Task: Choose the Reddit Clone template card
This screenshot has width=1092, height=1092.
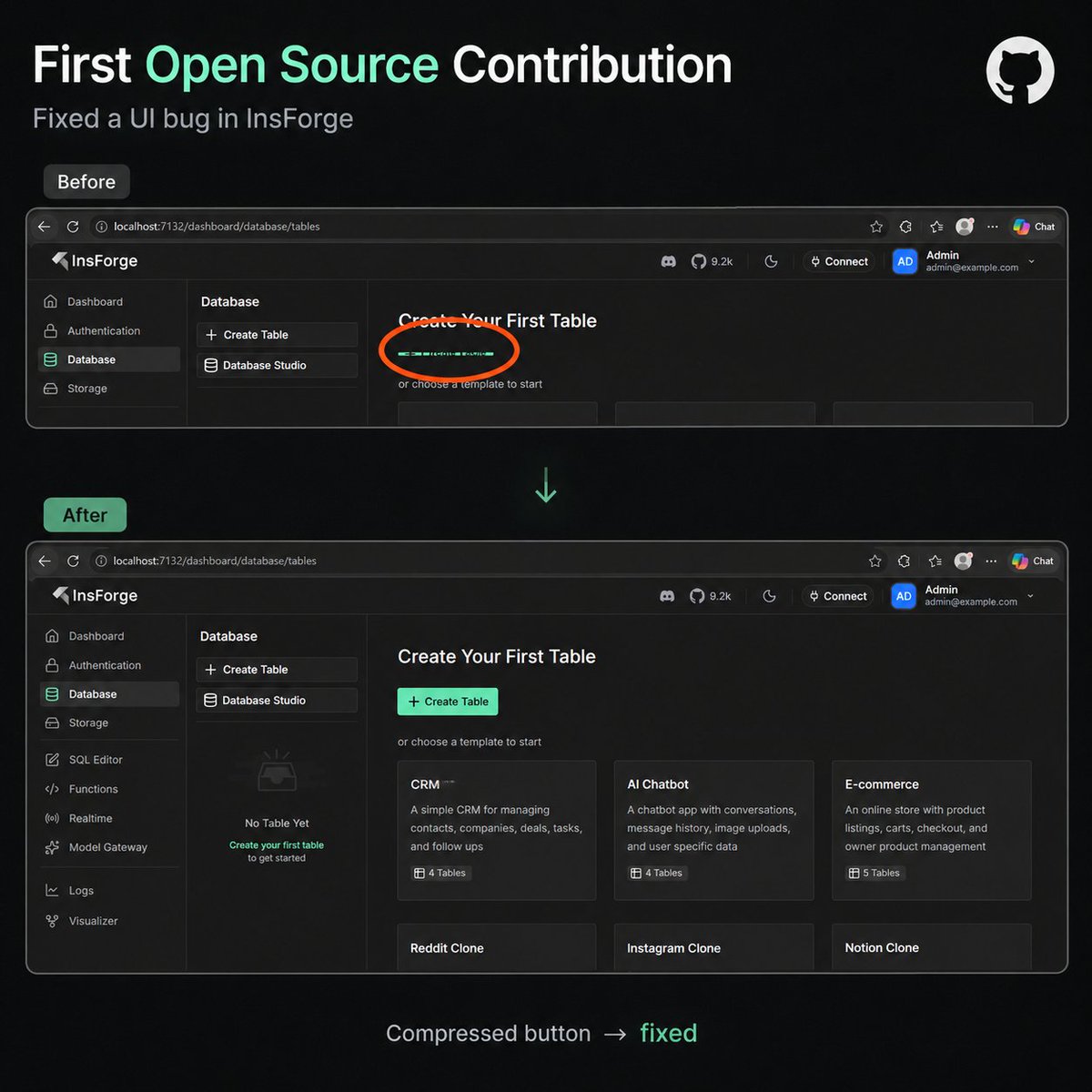Action: pyautogui.click(x=497, y=947)
